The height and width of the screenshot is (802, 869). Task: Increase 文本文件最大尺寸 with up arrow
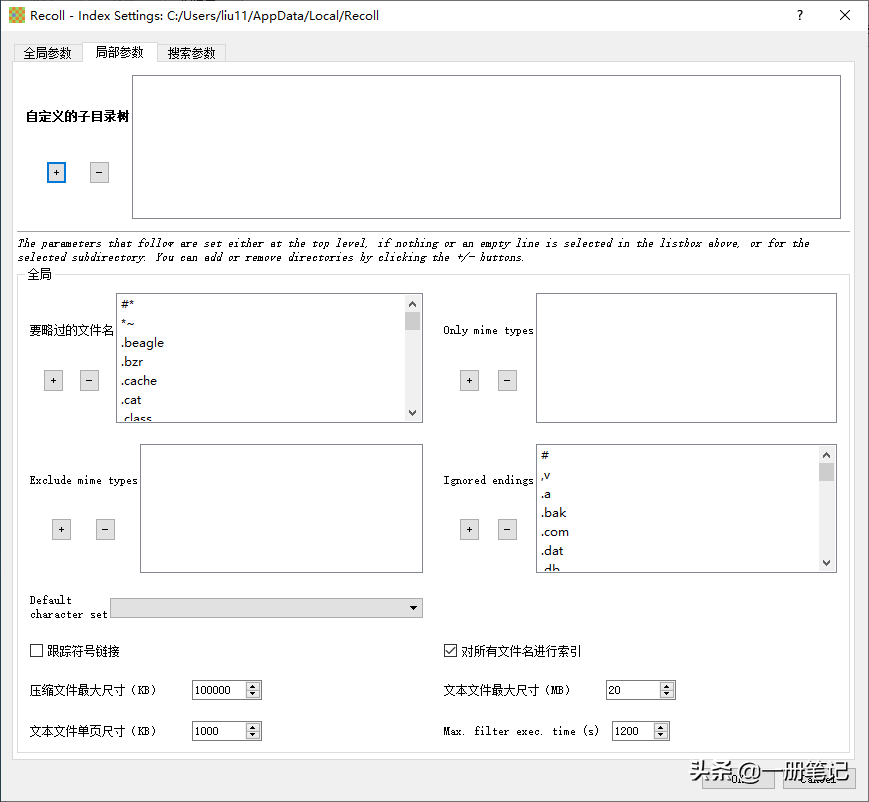coord(667,686)
